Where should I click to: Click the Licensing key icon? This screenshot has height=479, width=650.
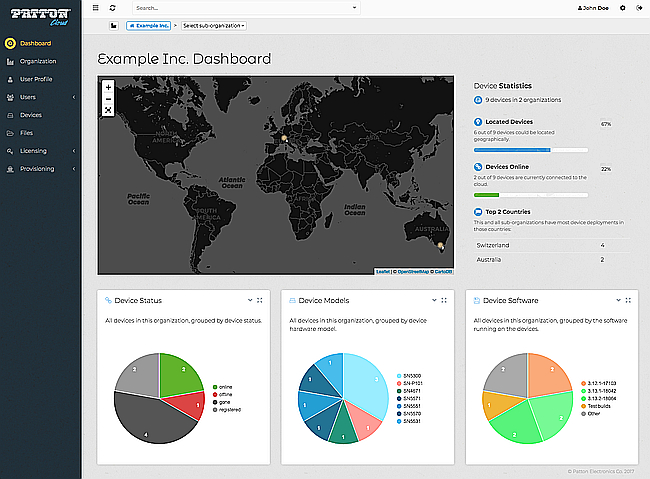click(x=10, y=151)
